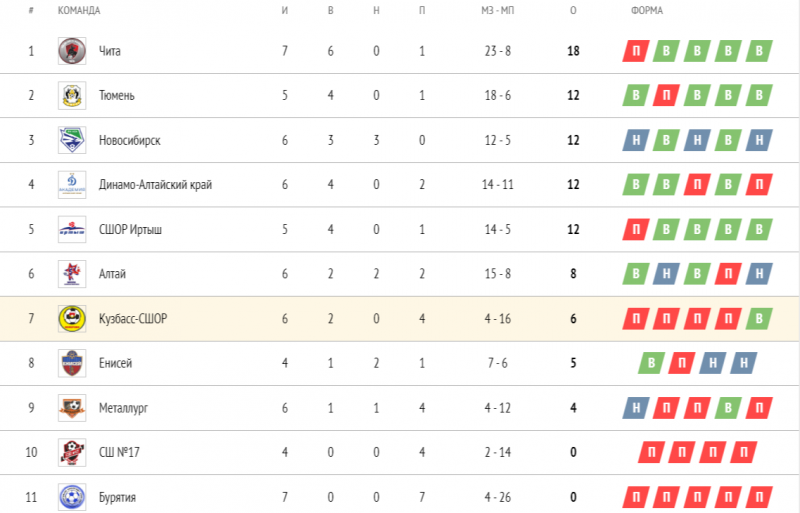Click the СШОР Иртыш team logo
Viewport: 800px width, 513px height.
pyautogui.click(x=71, y=229)
